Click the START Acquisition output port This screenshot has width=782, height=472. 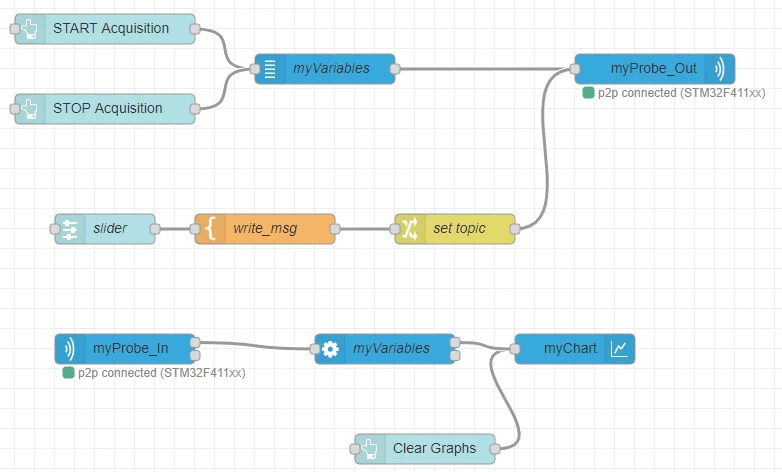[195, 29]
